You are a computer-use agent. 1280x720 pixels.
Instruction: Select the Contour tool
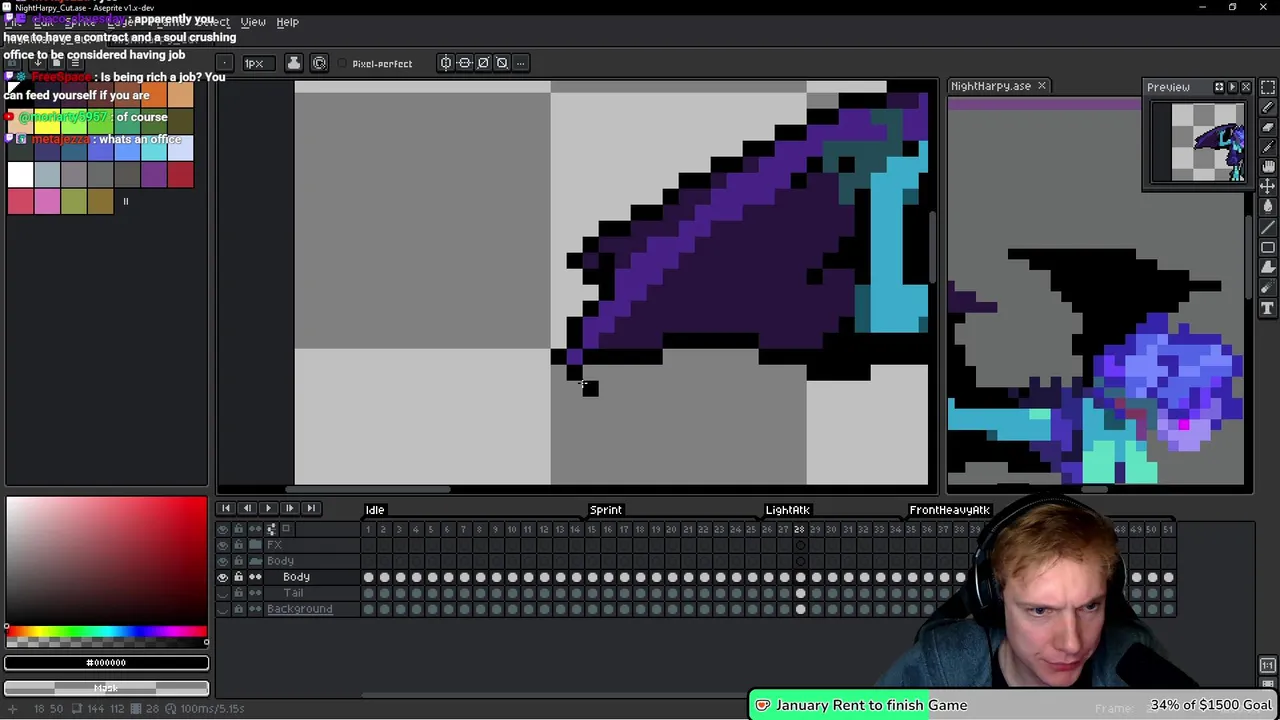point(1268,267)
